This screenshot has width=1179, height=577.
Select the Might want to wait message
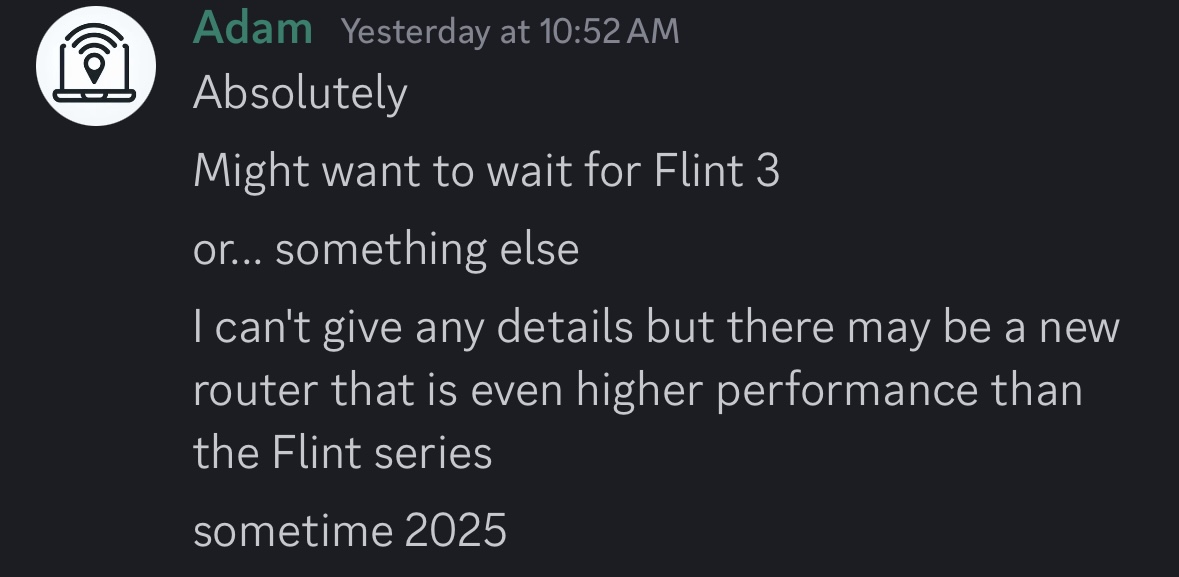(x=486, y=171)
